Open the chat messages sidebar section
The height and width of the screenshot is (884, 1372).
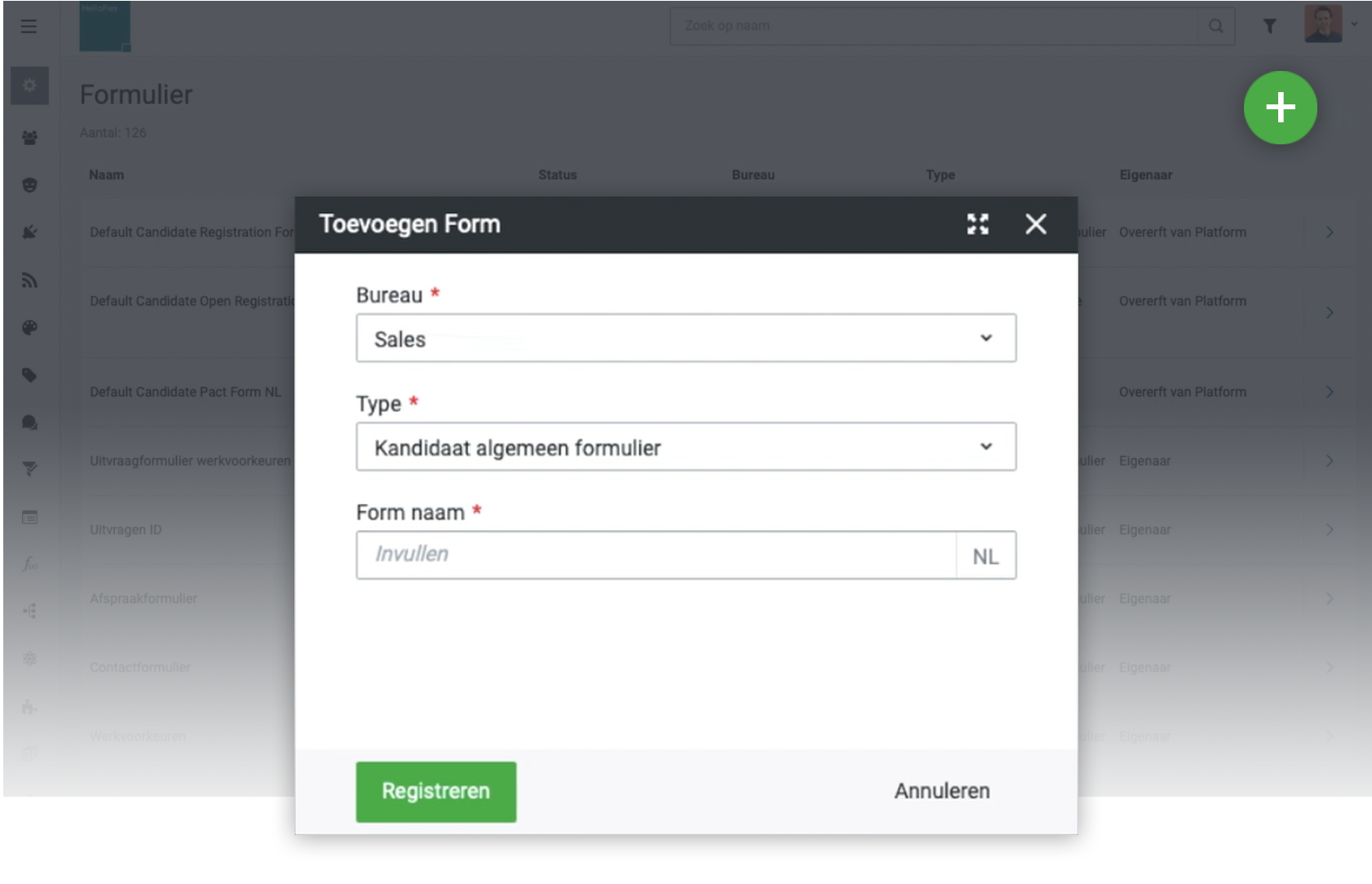pos(29,422)
